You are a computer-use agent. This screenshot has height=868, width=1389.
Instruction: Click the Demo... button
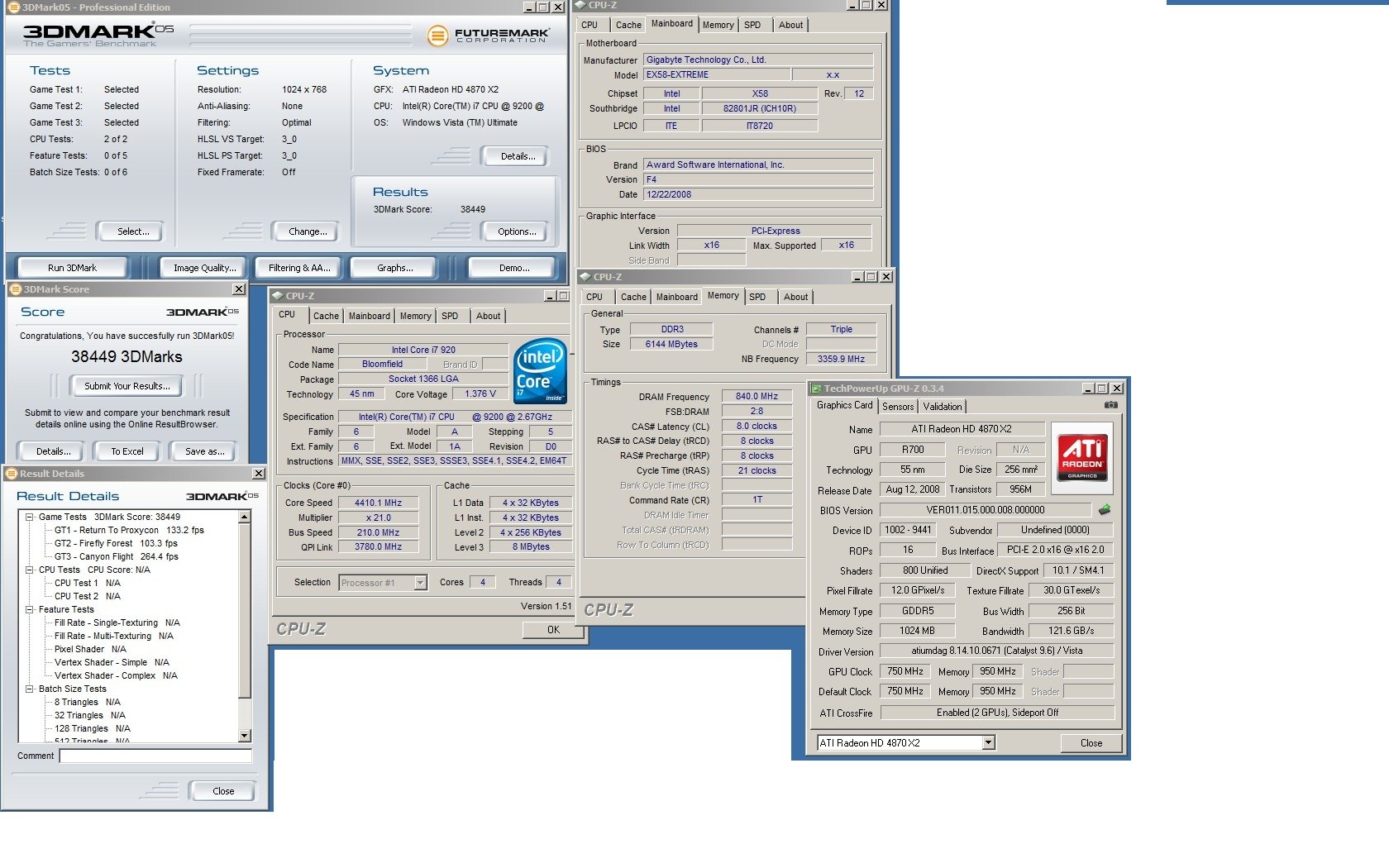[x=514, y=268]
